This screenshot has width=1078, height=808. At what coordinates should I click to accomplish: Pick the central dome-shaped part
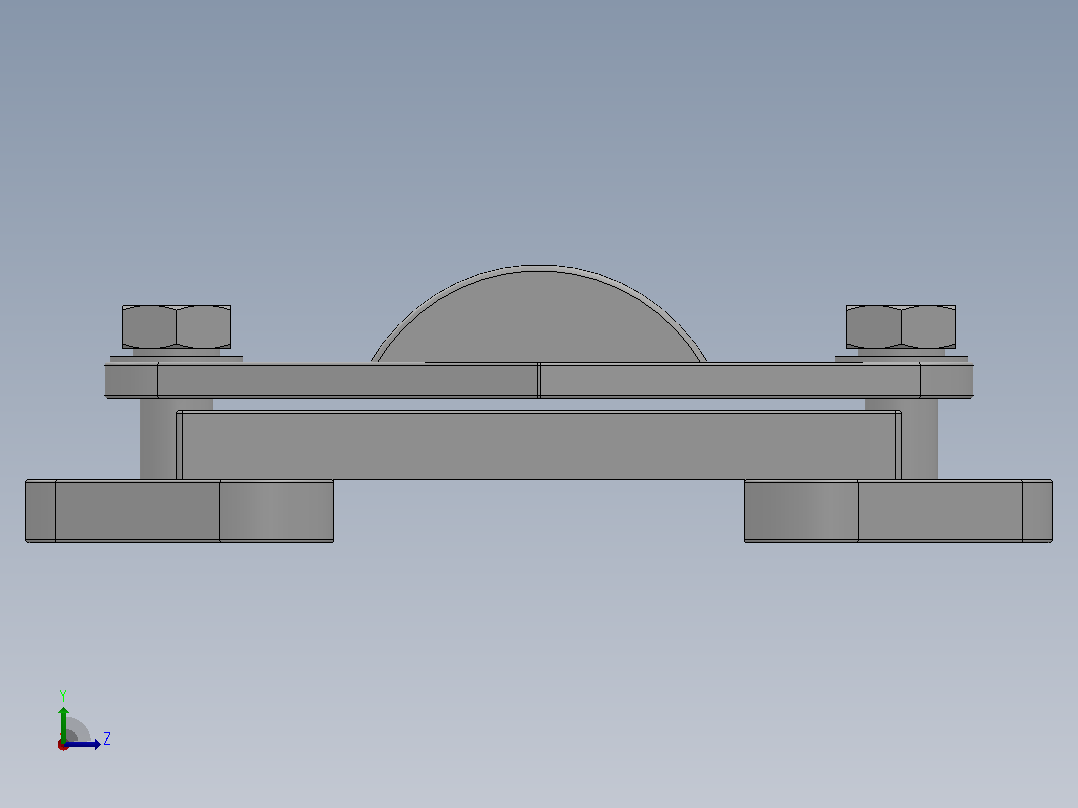pyautogui.click(x=539, y=314)
